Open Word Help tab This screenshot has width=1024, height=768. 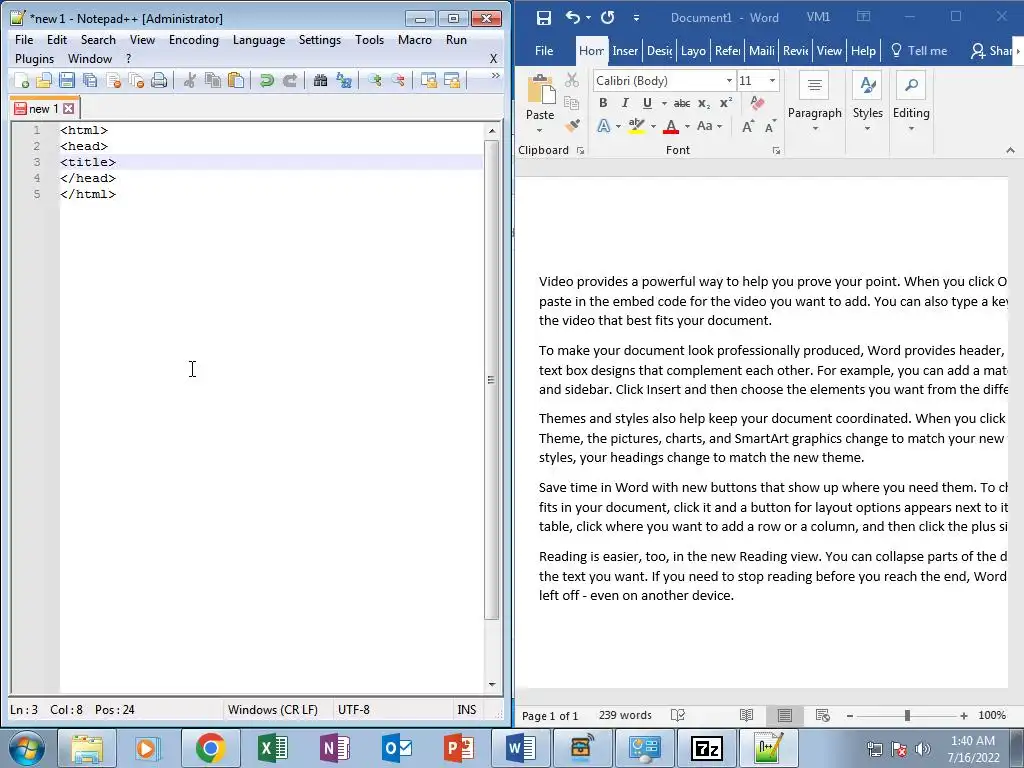point(863,50)
